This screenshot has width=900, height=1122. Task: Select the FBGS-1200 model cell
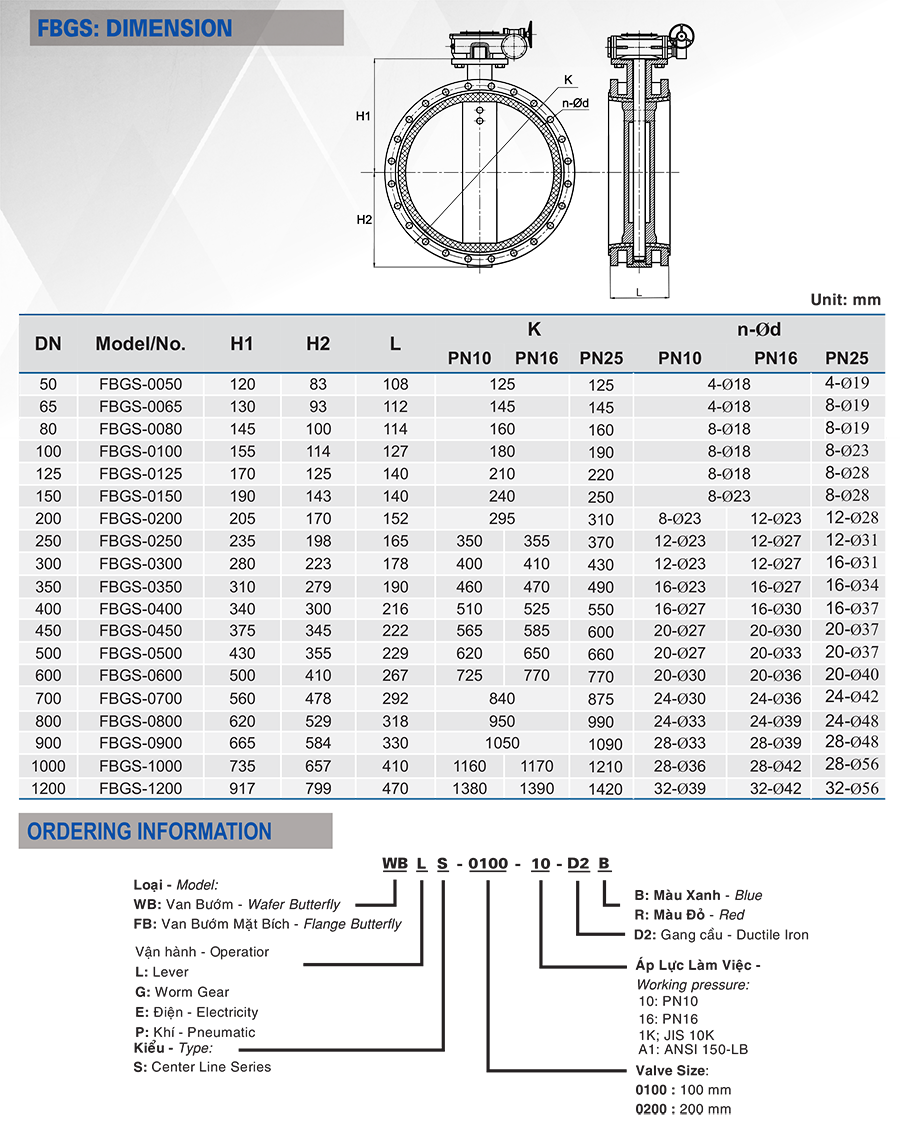[x=141, y=789]
